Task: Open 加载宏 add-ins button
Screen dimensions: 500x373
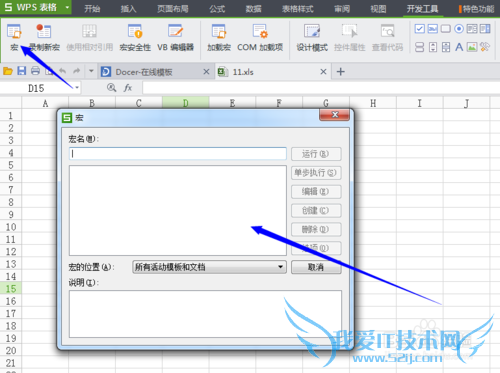Action: [219, 37]
